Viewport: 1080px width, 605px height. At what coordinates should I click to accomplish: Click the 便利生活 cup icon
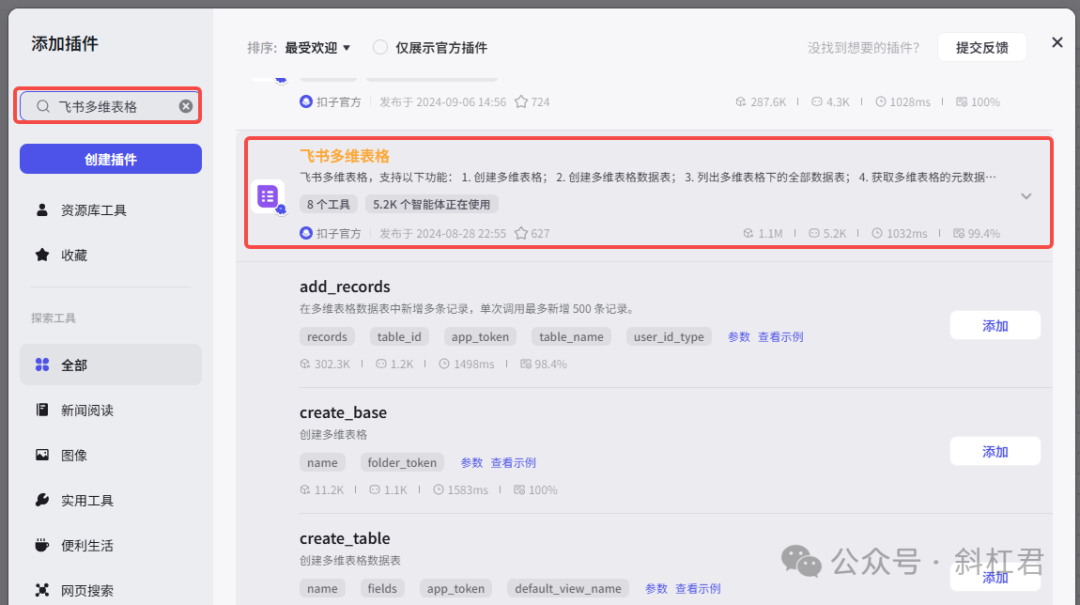42,544
